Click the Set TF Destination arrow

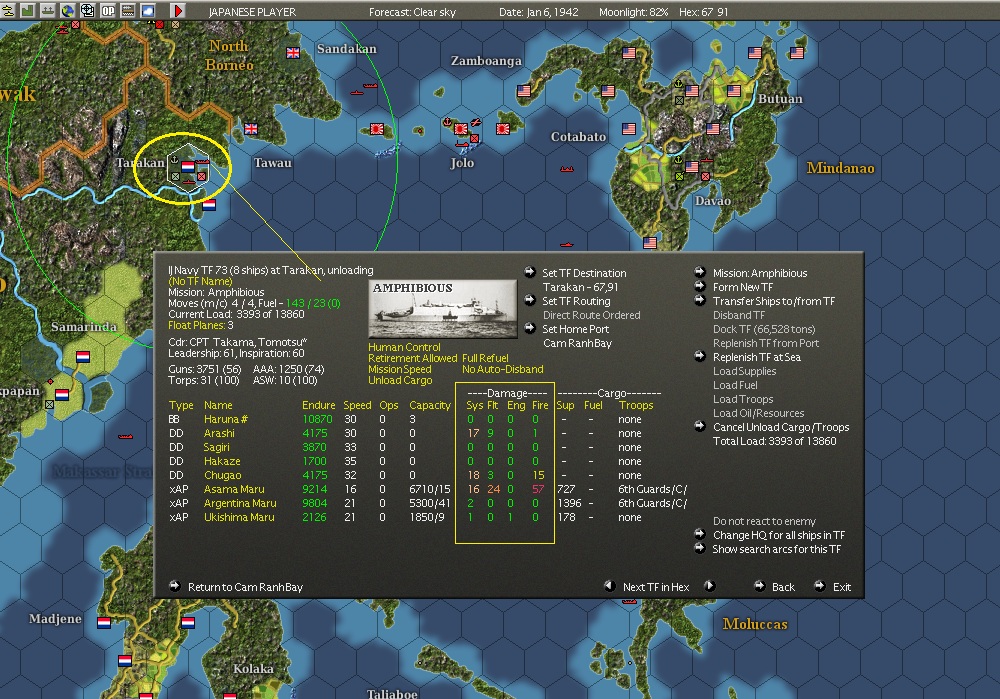530,272
